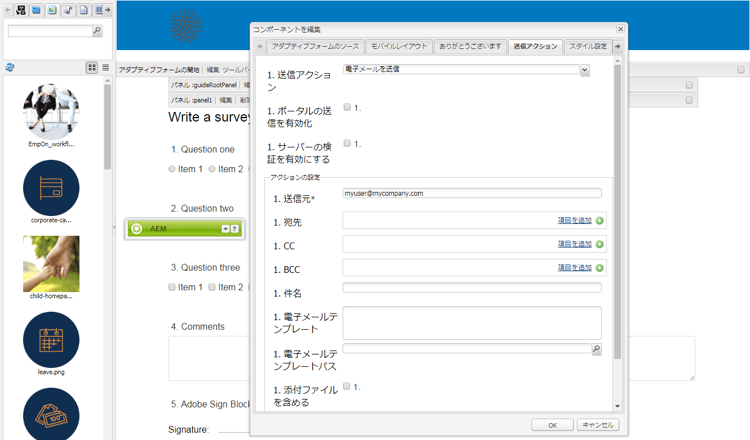Viewport: 750px width, 440px height.
Task: Select Item 1 radio under Question one
Action: pyautogui.click(x=172, y=169)
